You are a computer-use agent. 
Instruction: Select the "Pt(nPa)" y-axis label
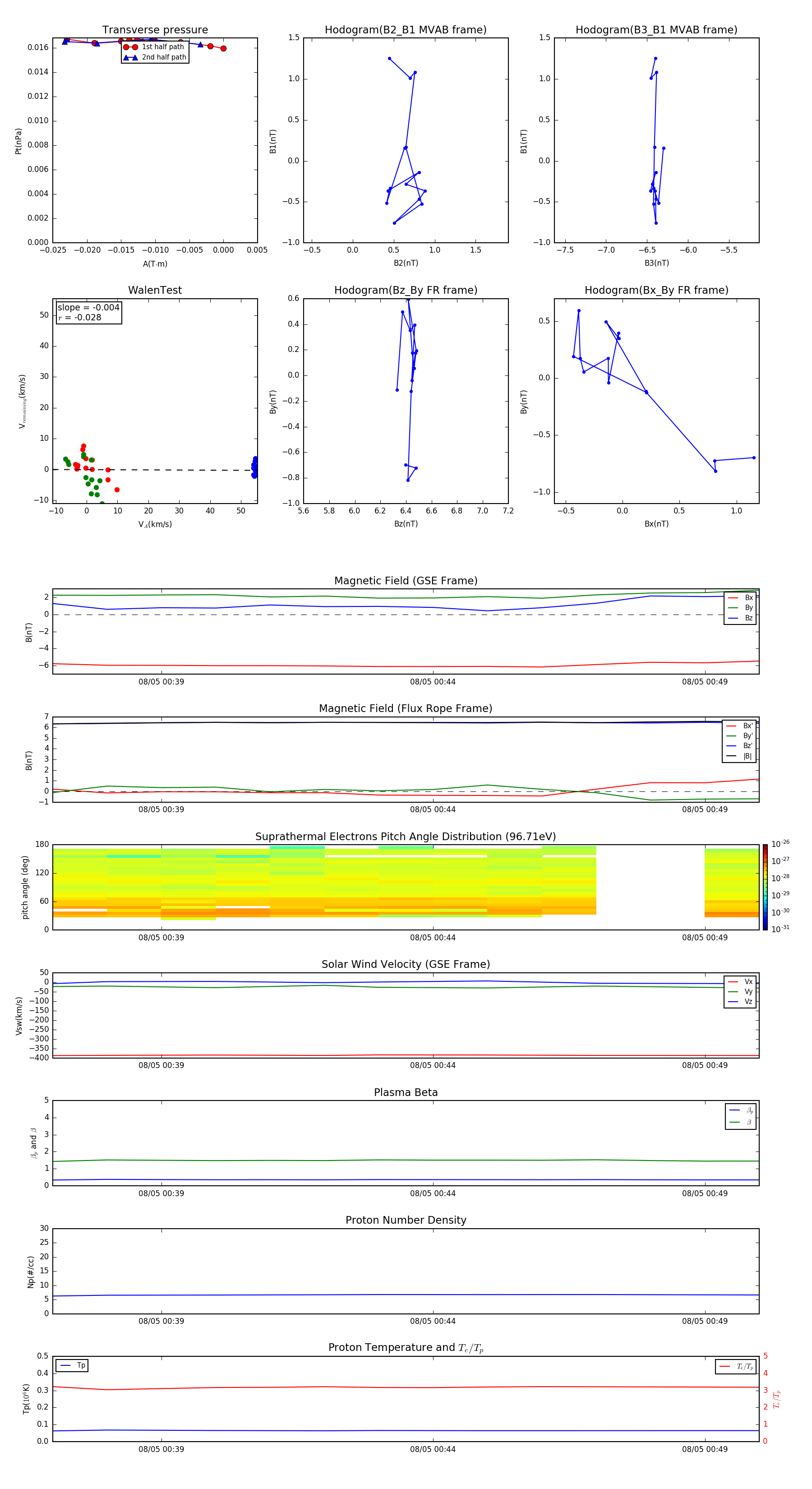point(18,141)
